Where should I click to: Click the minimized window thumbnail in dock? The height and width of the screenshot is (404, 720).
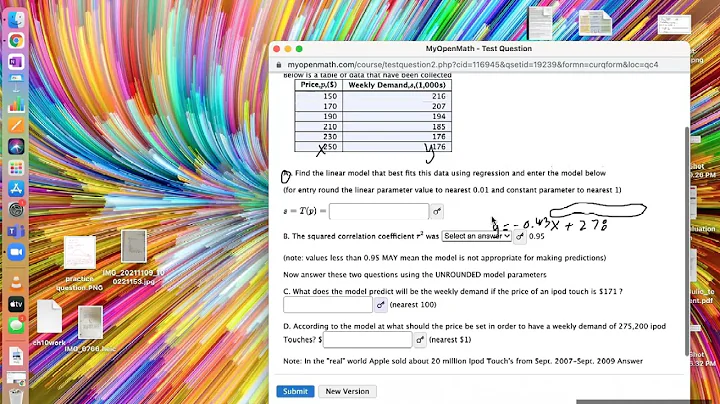click(x=16, y=379)
